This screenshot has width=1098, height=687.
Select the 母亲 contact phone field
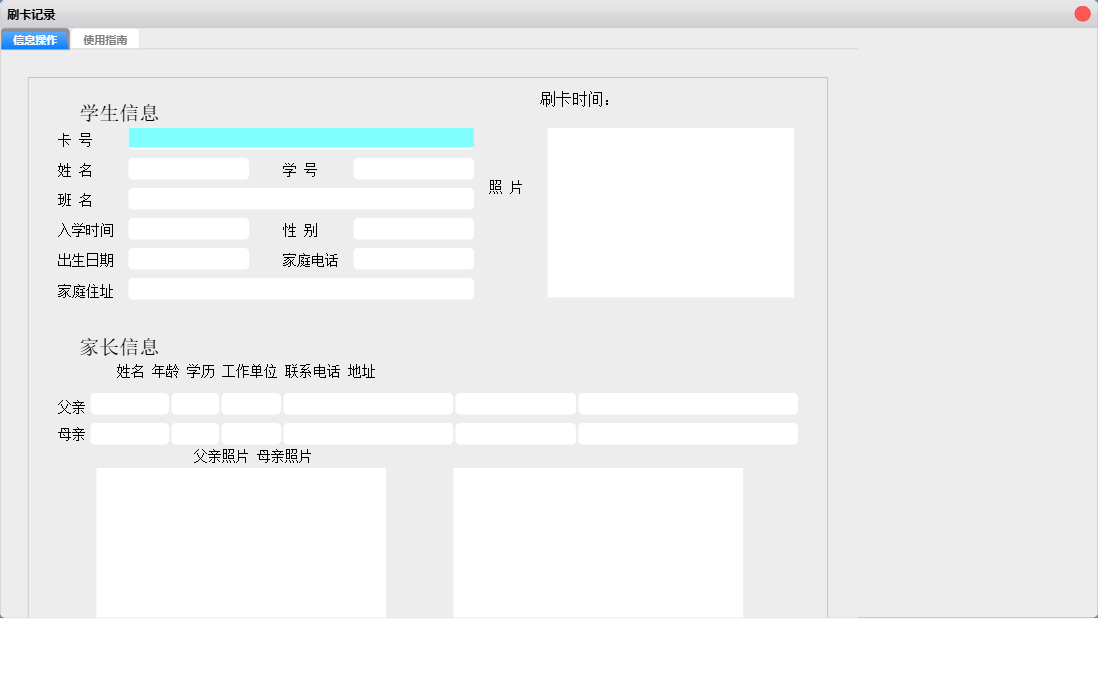click(515, 434)
